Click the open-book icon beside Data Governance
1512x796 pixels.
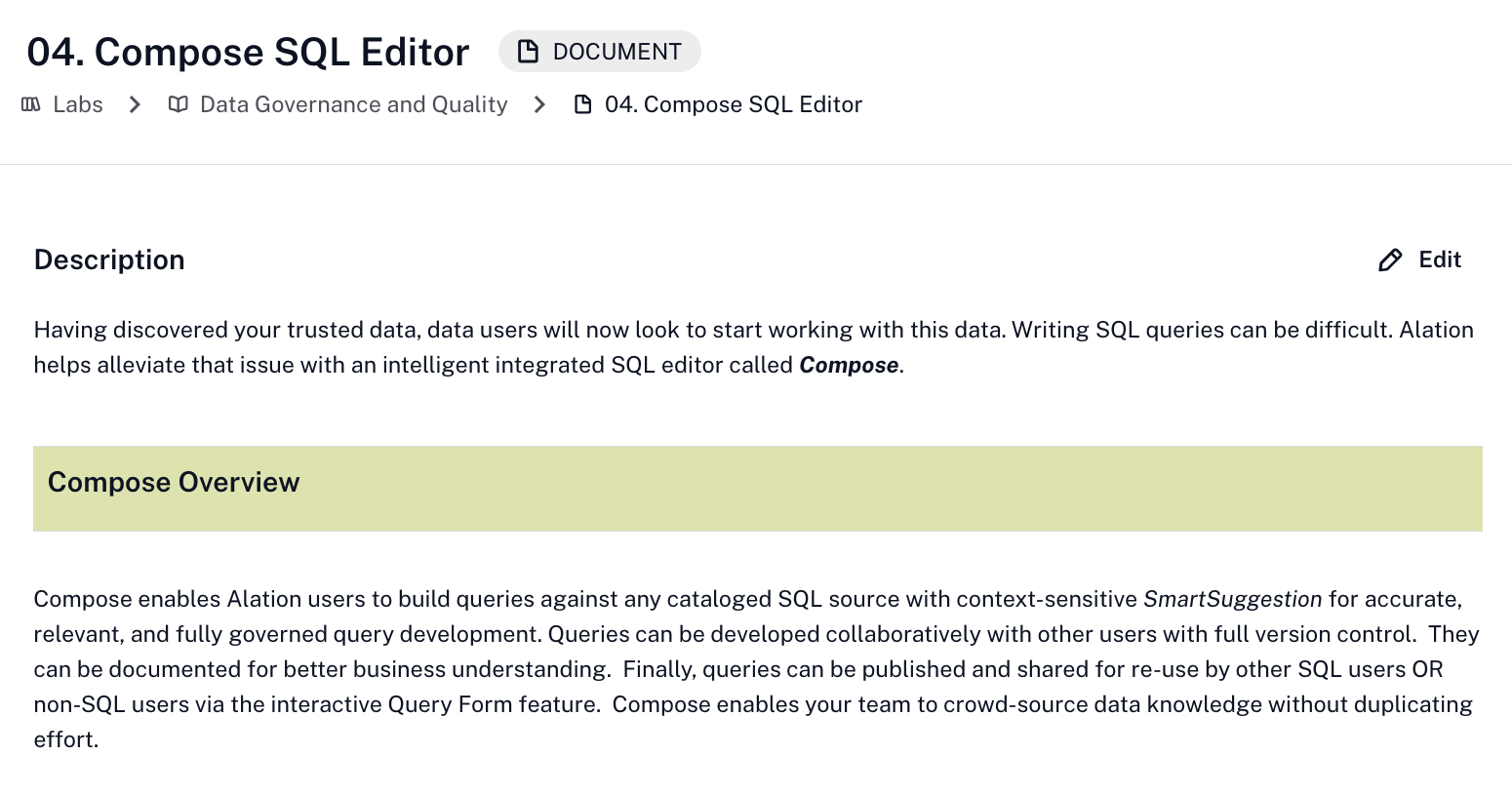click(x=178, y=104)
